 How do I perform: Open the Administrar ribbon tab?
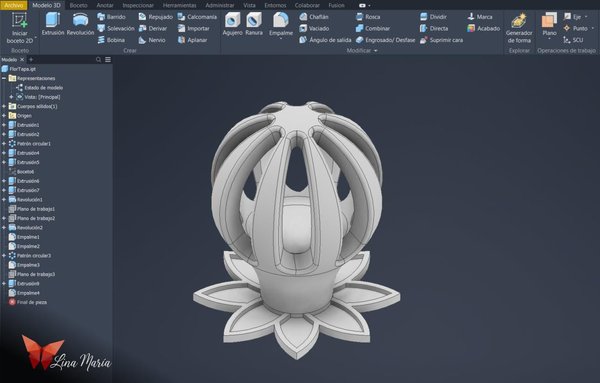220,5
